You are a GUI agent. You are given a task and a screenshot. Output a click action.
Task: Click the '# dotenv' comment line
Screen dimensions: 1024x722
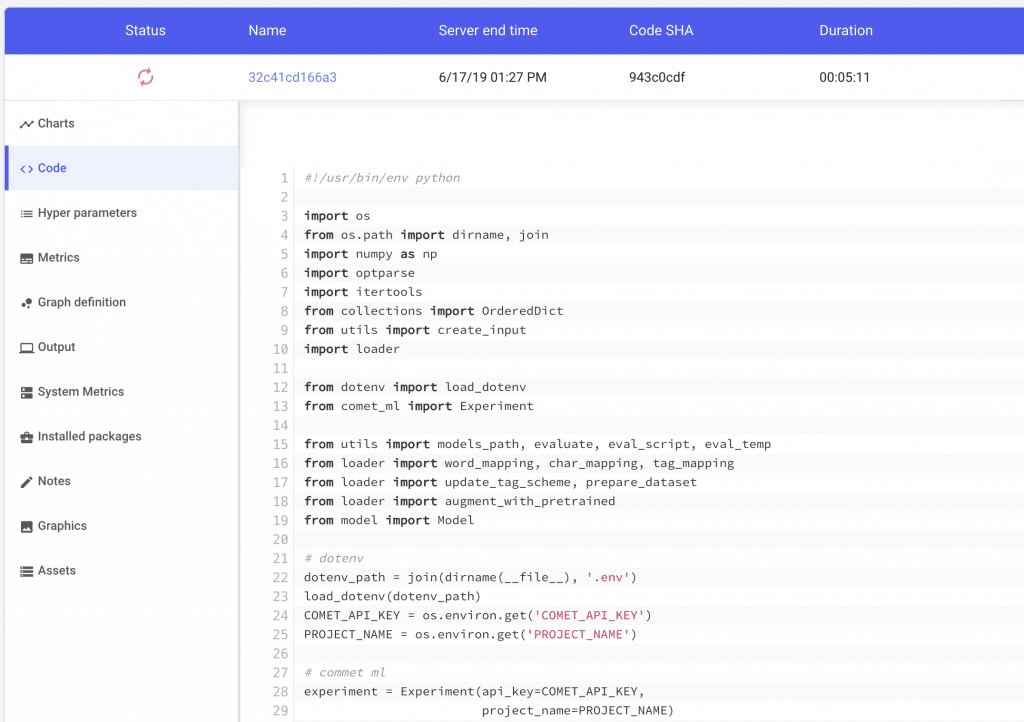(334, 558)
